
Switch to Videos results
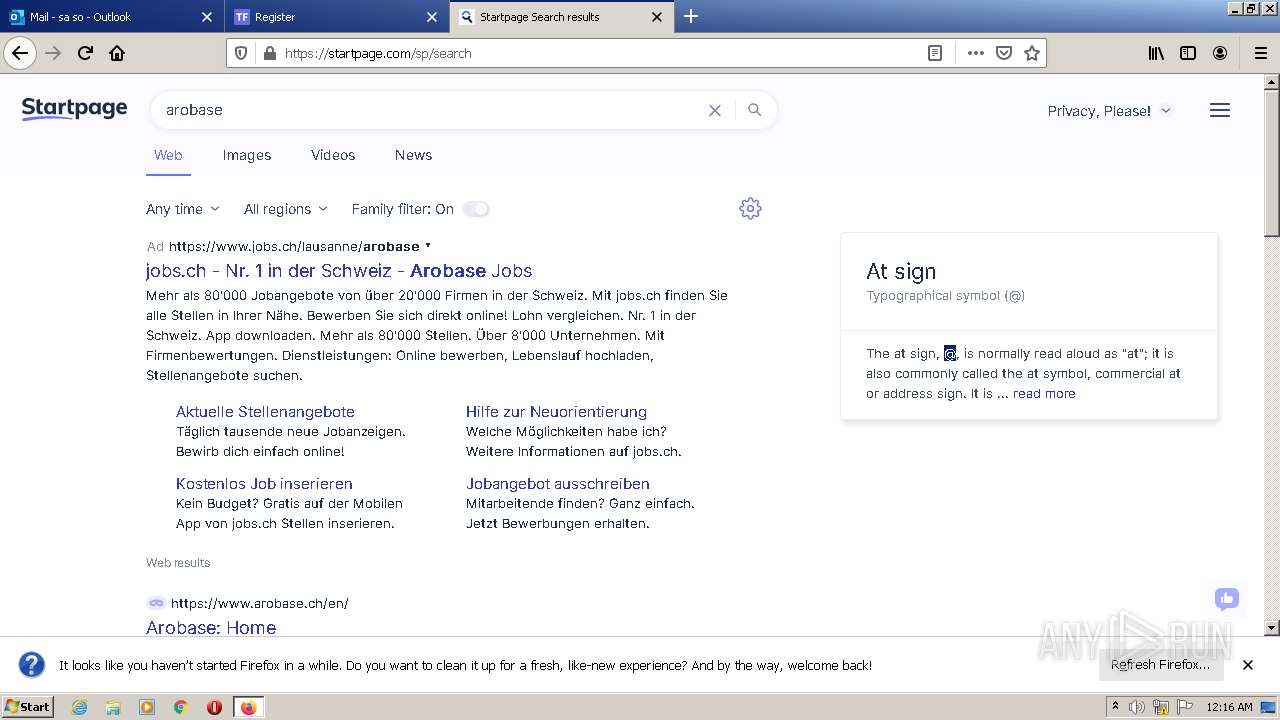click(333, 155)
